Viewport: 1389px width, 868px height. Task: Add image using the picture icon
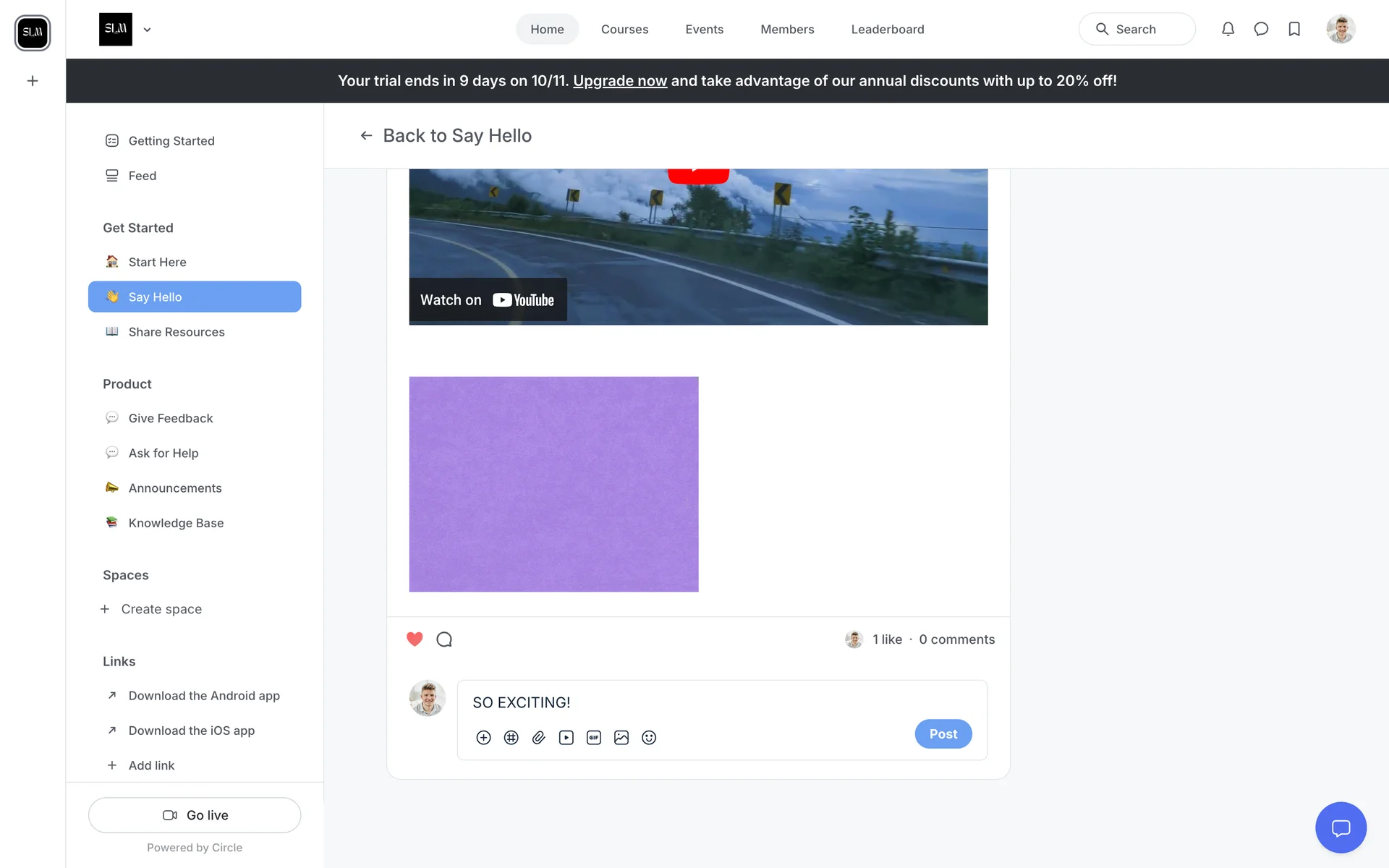click(621, 737)
